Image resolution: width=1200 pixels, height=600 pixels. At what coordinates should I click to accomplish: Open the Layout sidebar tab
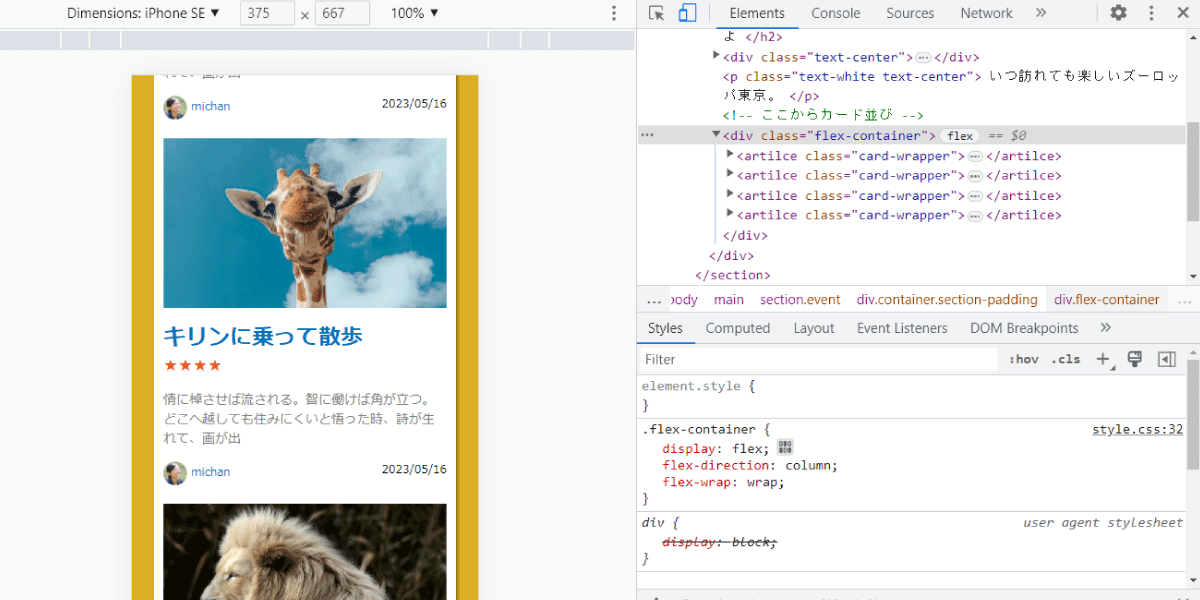tap(814, 328)
